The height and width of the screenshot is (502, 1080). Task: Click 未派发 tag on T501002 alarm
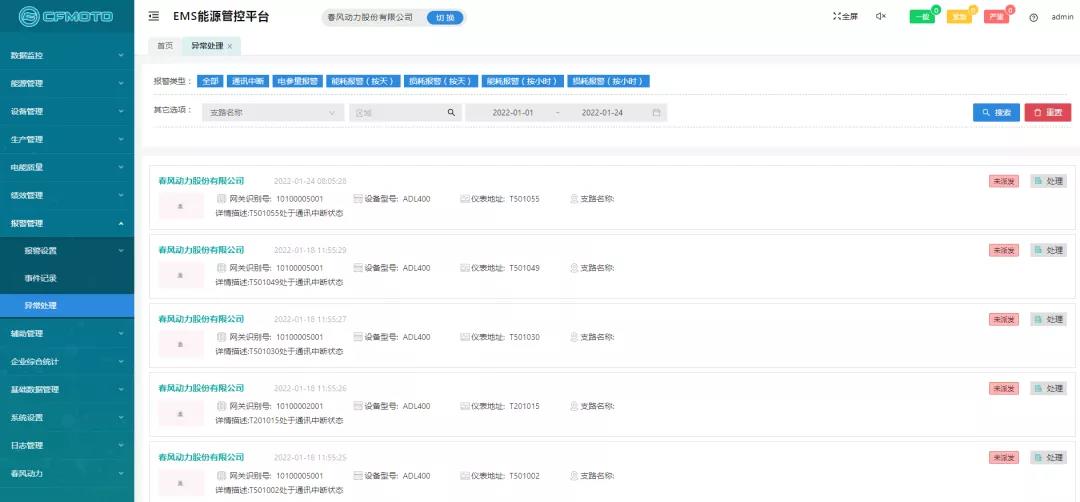1004,457
